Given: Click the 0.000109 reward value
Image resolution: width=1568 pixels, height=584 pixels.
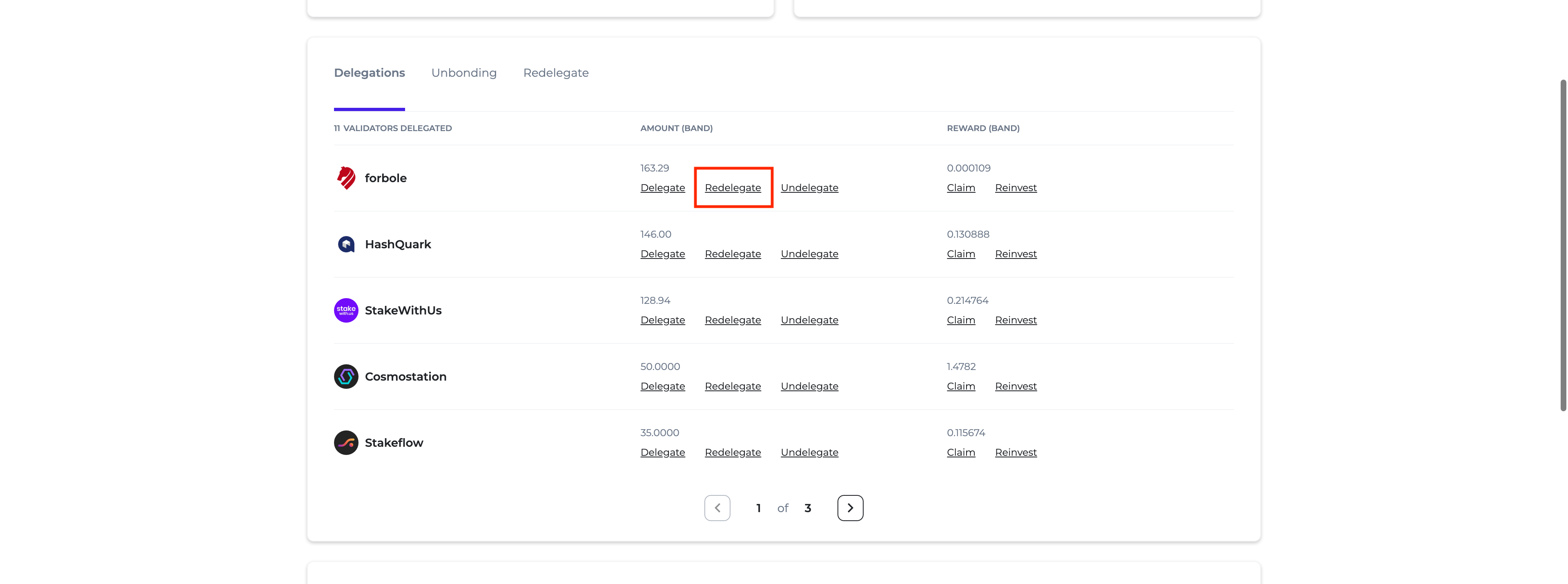Looking at the screenshot, I should [x=969, y=168].
